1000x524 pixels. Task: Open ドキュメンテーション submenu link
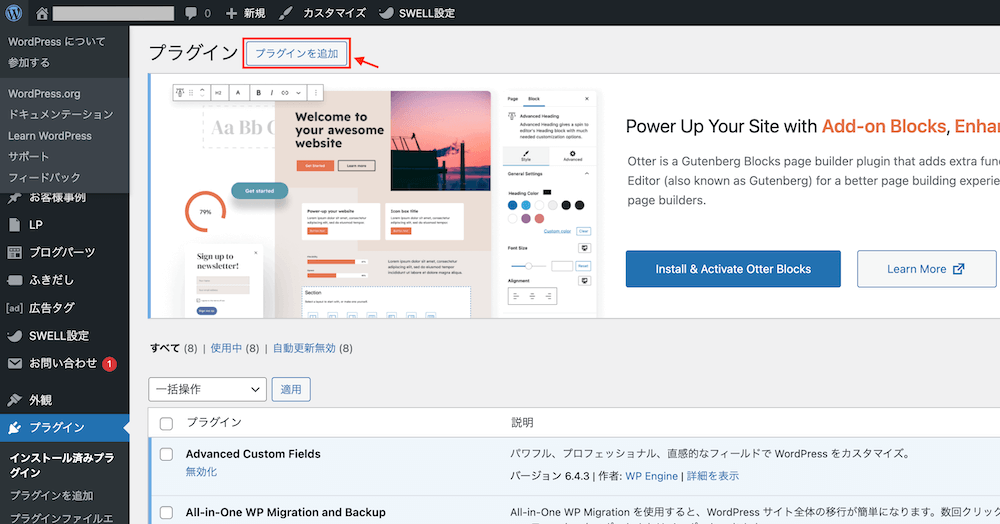(x=61, y=115)
